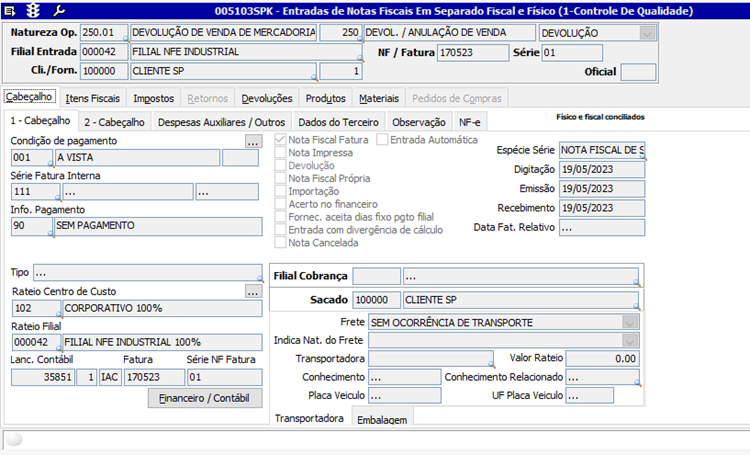Switch to the NF-e subtab
The height and width of the screenshot is (455, 750).
click(470, 122)
